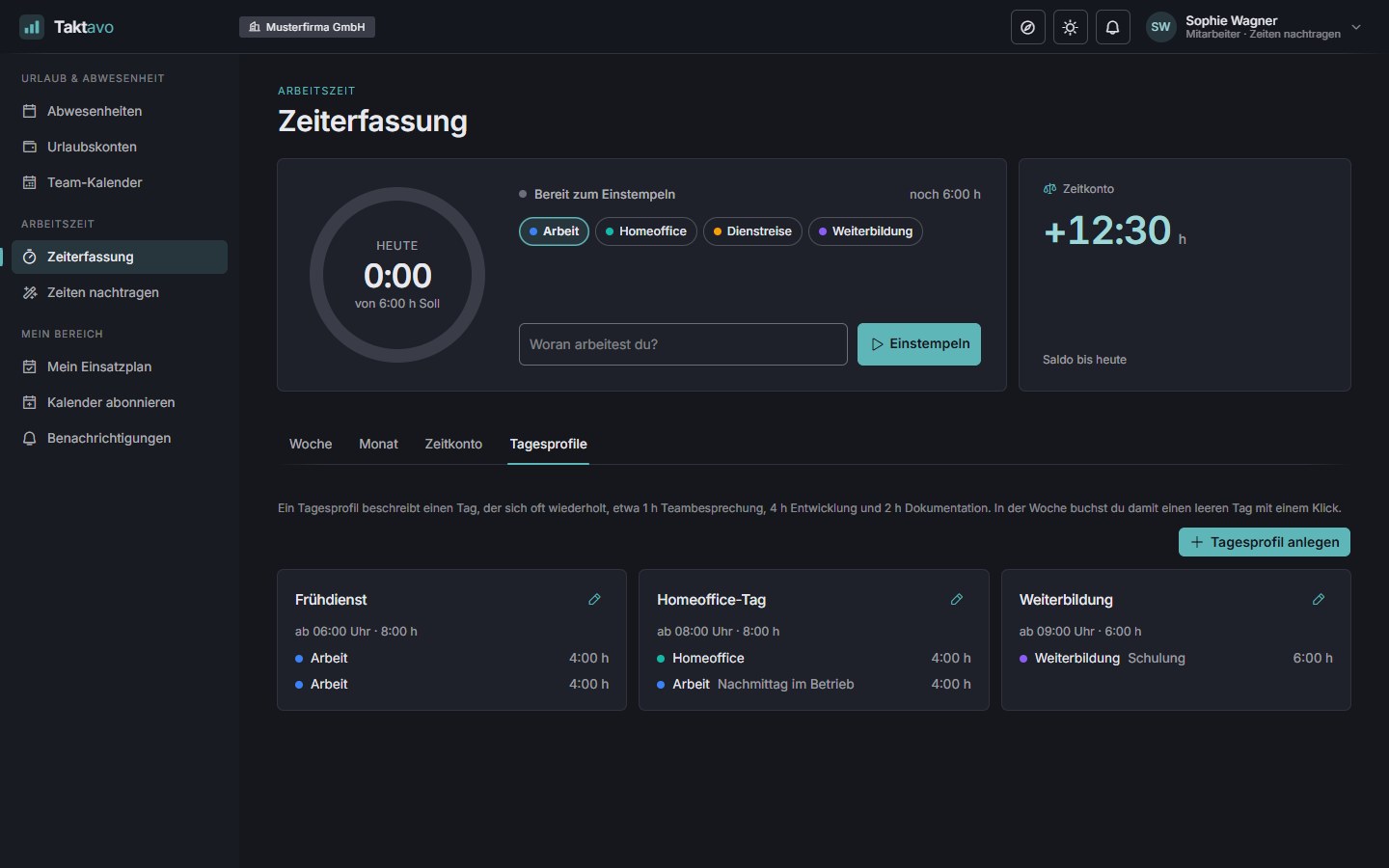Open notifications bell in top bar
Image resolution: width=1389 pixels, height=868 pixels.
click(x=1113, y=27)
